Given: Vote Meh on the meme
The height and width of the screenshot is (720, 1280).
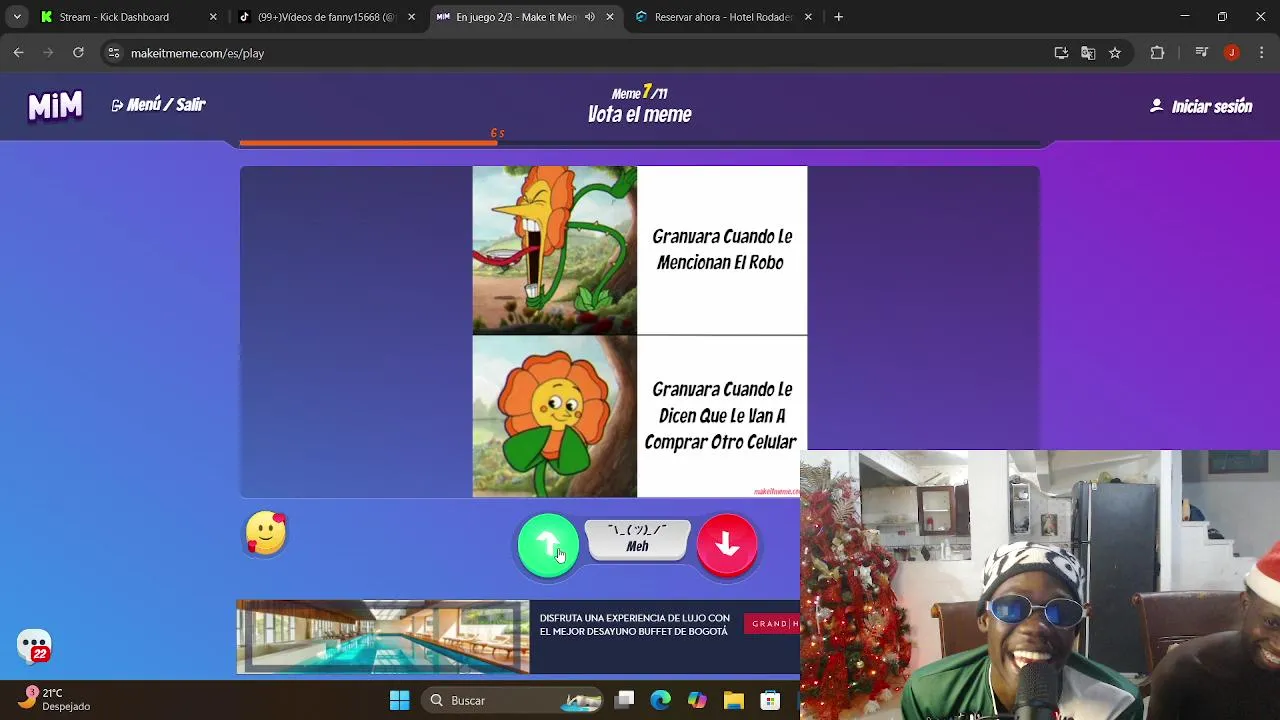Looking at the screenshot, I should pos(637,540).
